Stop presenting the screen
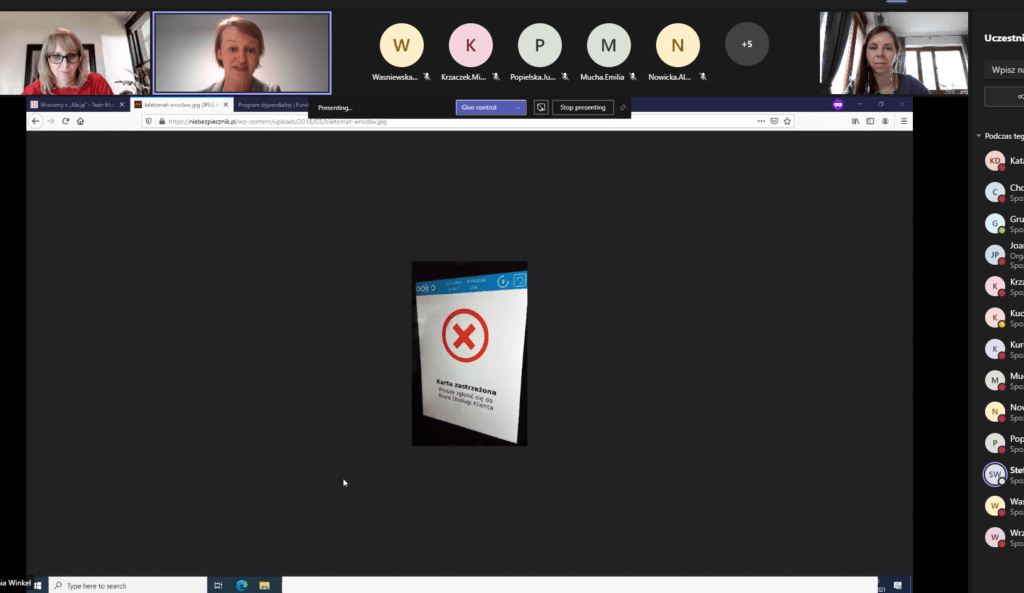Image resolution: width=1024 pixels, height=593 pixels. tap(583, 108)
